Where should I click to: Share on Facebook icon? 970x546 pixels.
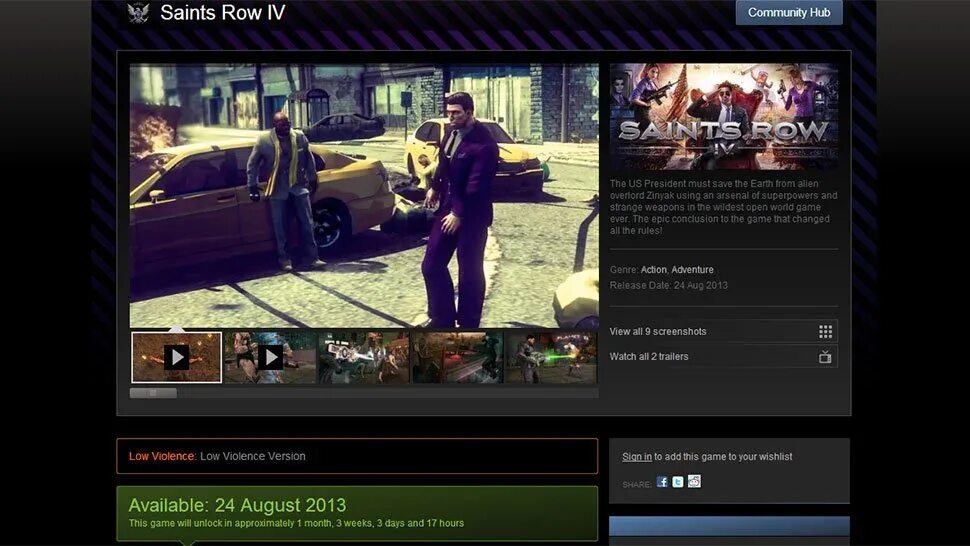662,482
